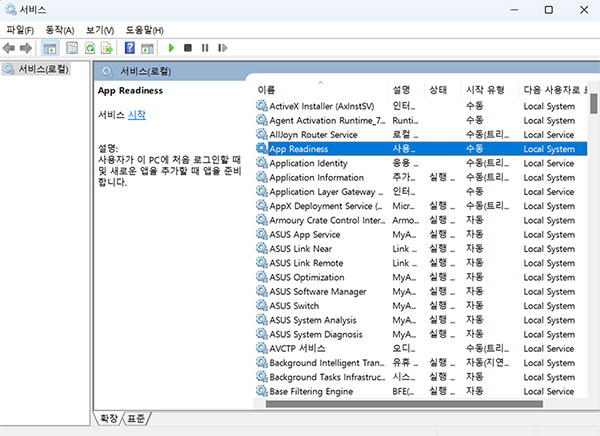Toggle the action pane toolbar icon
Image resolution: width=600 pixels, height=436 pixels.
(147, 48)
